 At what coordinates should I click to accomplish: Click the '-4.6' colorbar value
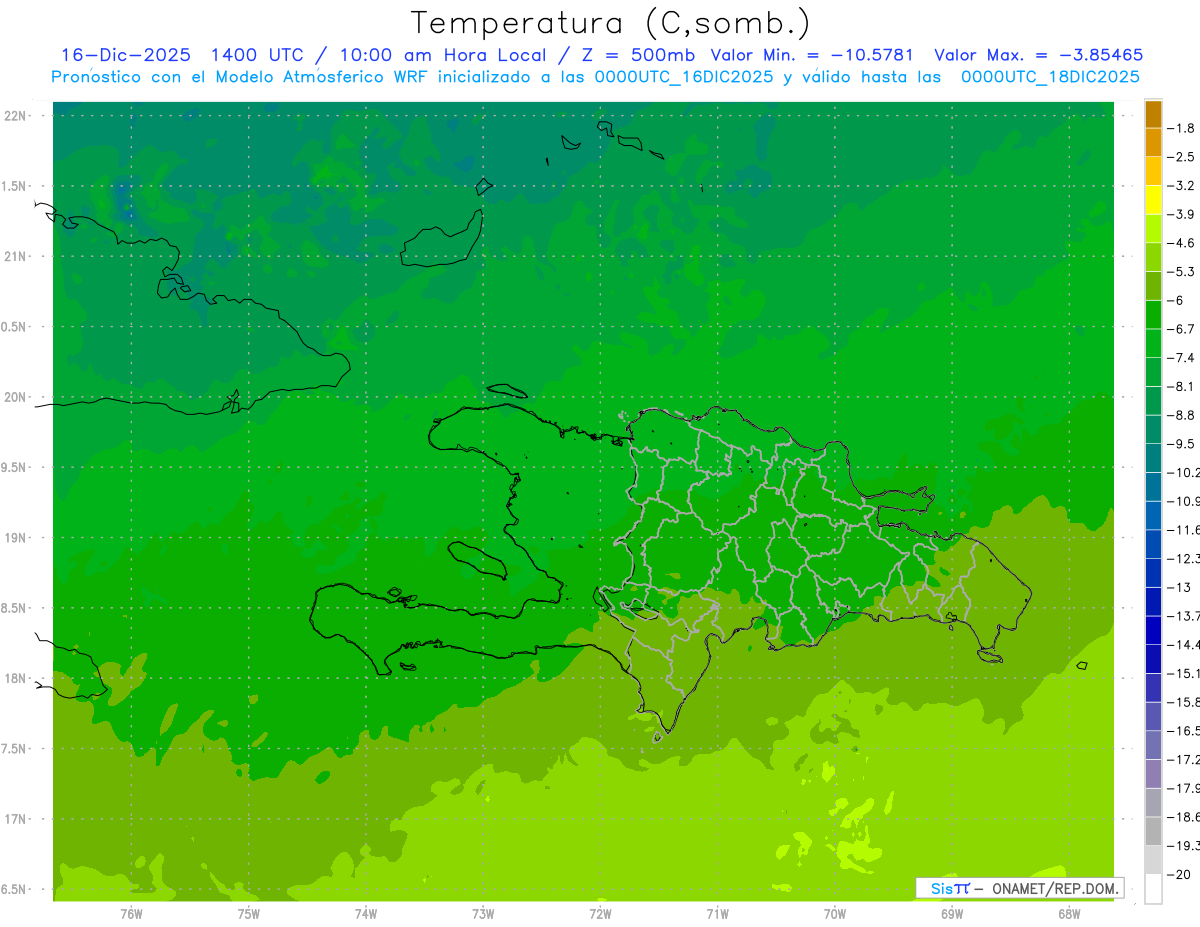[1183, 243]
